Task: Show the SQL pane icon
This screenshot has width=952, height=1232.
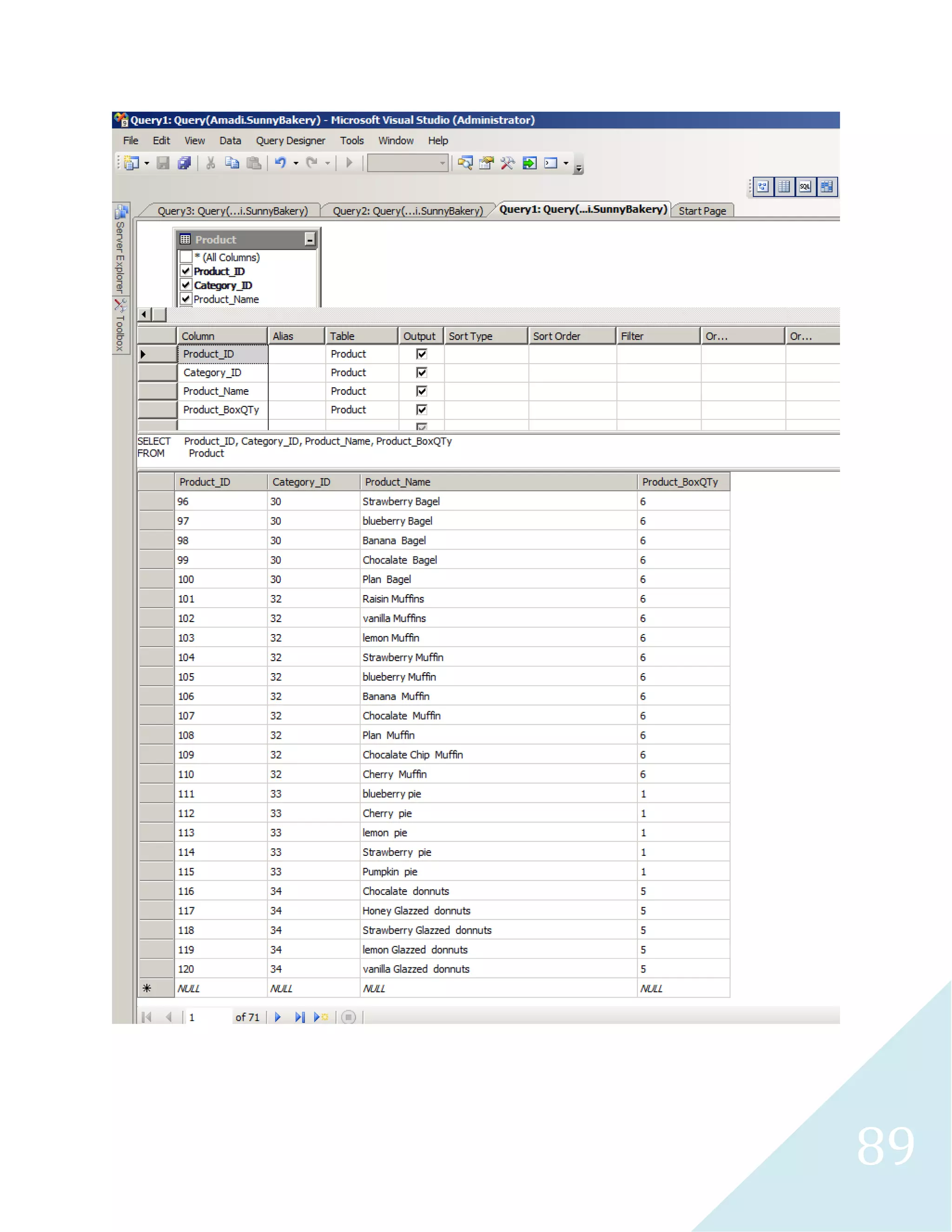Action: pyautogui.click(x=805, y=187)
